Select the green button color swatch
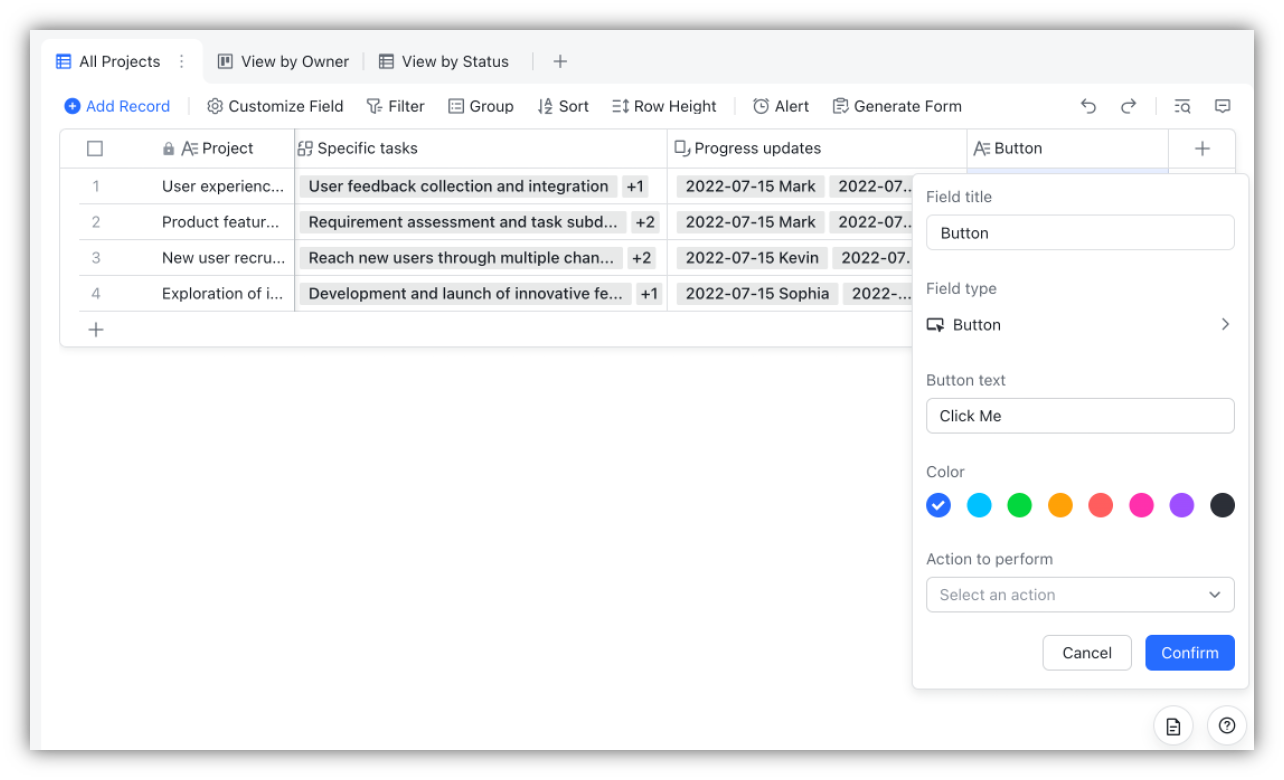 (x=1019, y=505)
